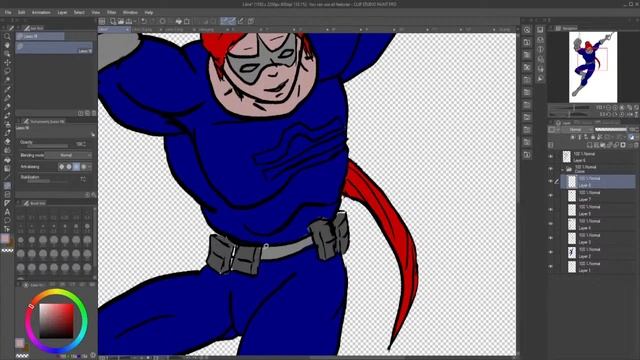Viewport: 640px width, 360px height.
Task: Select the Hand move tool
Action: point(7,45)
